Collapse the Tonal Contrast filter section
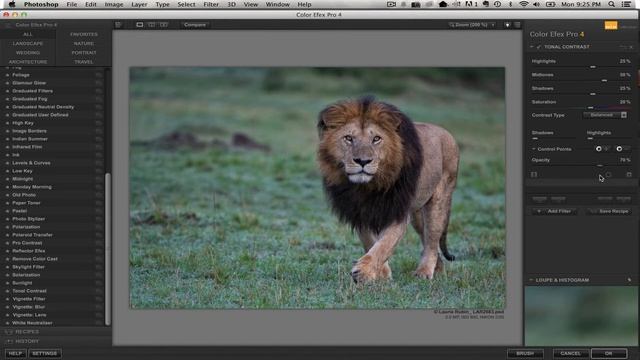The width and height of the screenshot is (640, 360). point(532,47)
